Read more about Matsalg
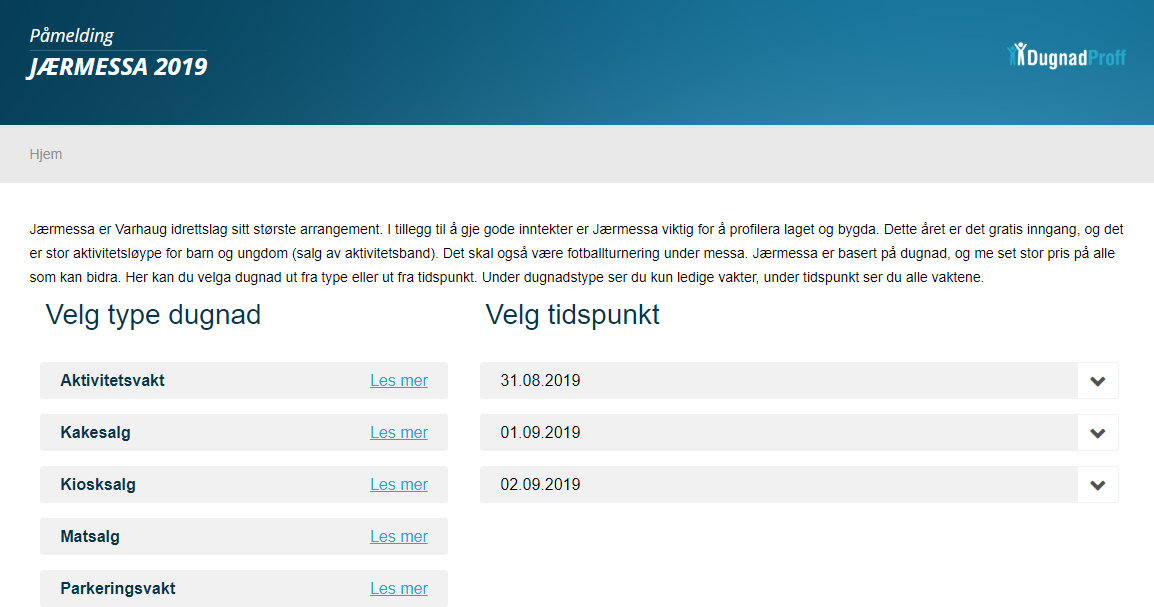This screenshot has height=607, width=1154. 398,537
